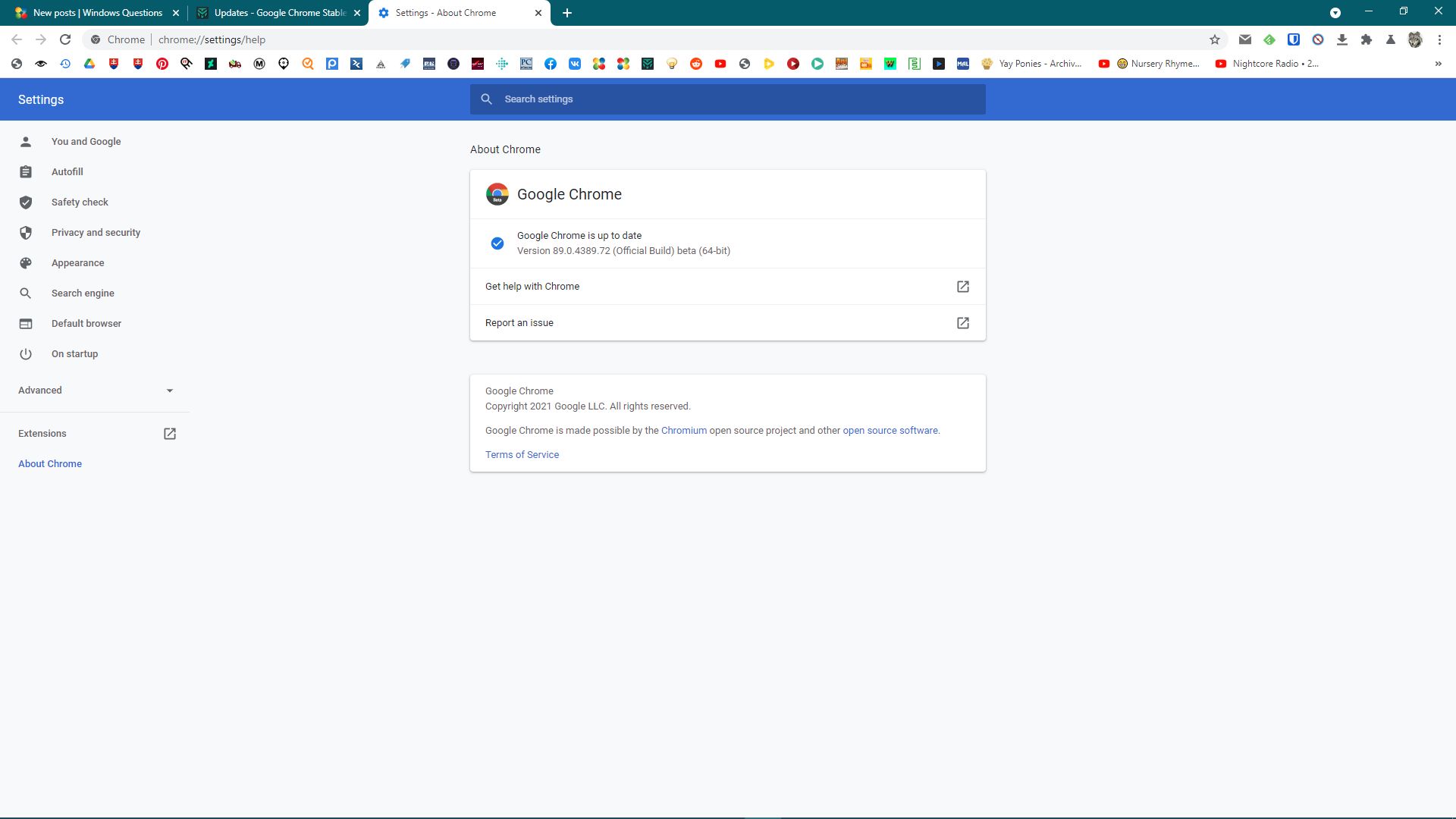Reload the current page
1456x819 pixels.
tap(65, 39)
